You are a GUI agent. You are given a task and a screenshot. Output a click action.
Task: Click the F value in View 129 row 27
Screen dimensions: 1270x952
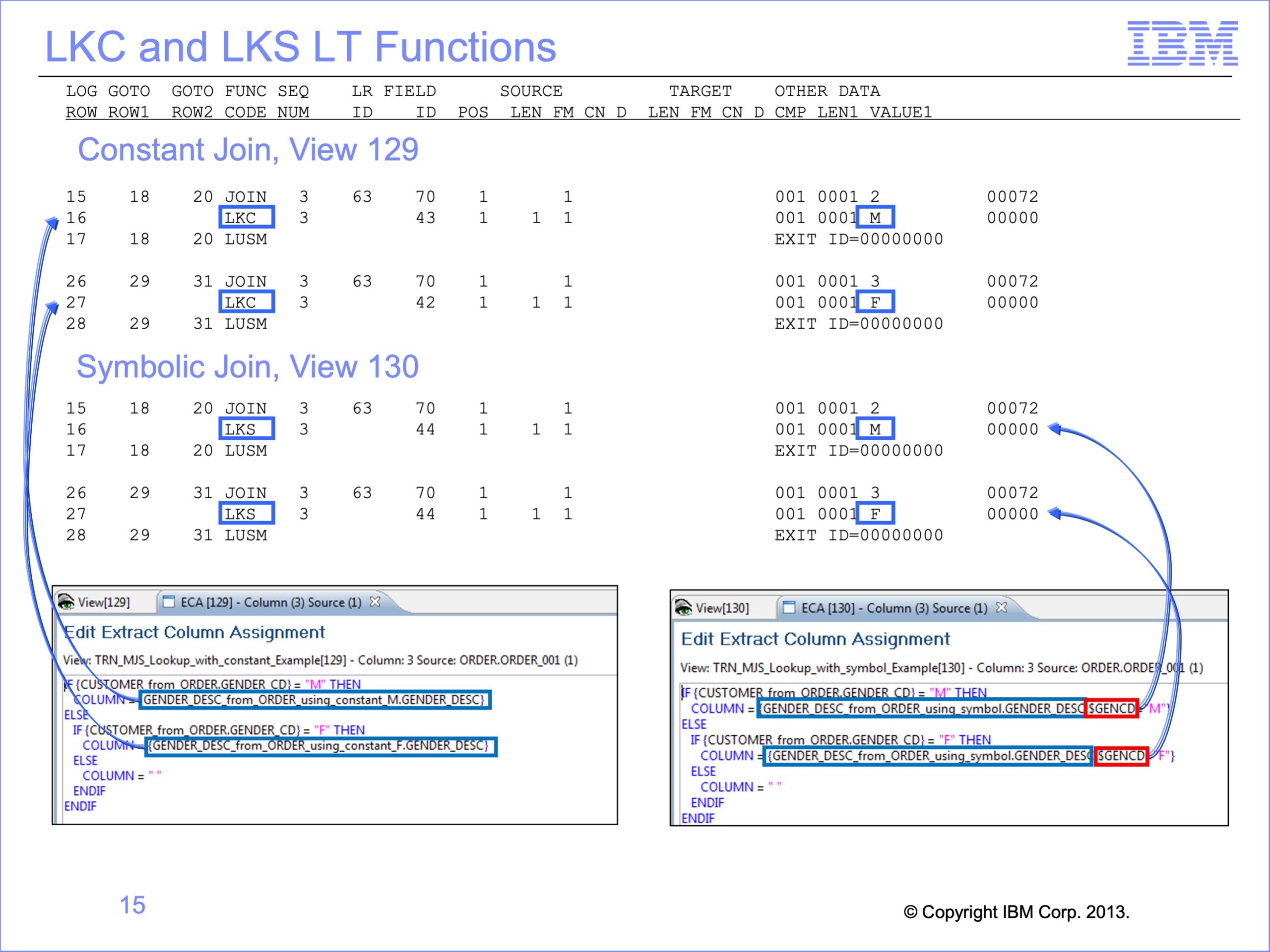875,302
